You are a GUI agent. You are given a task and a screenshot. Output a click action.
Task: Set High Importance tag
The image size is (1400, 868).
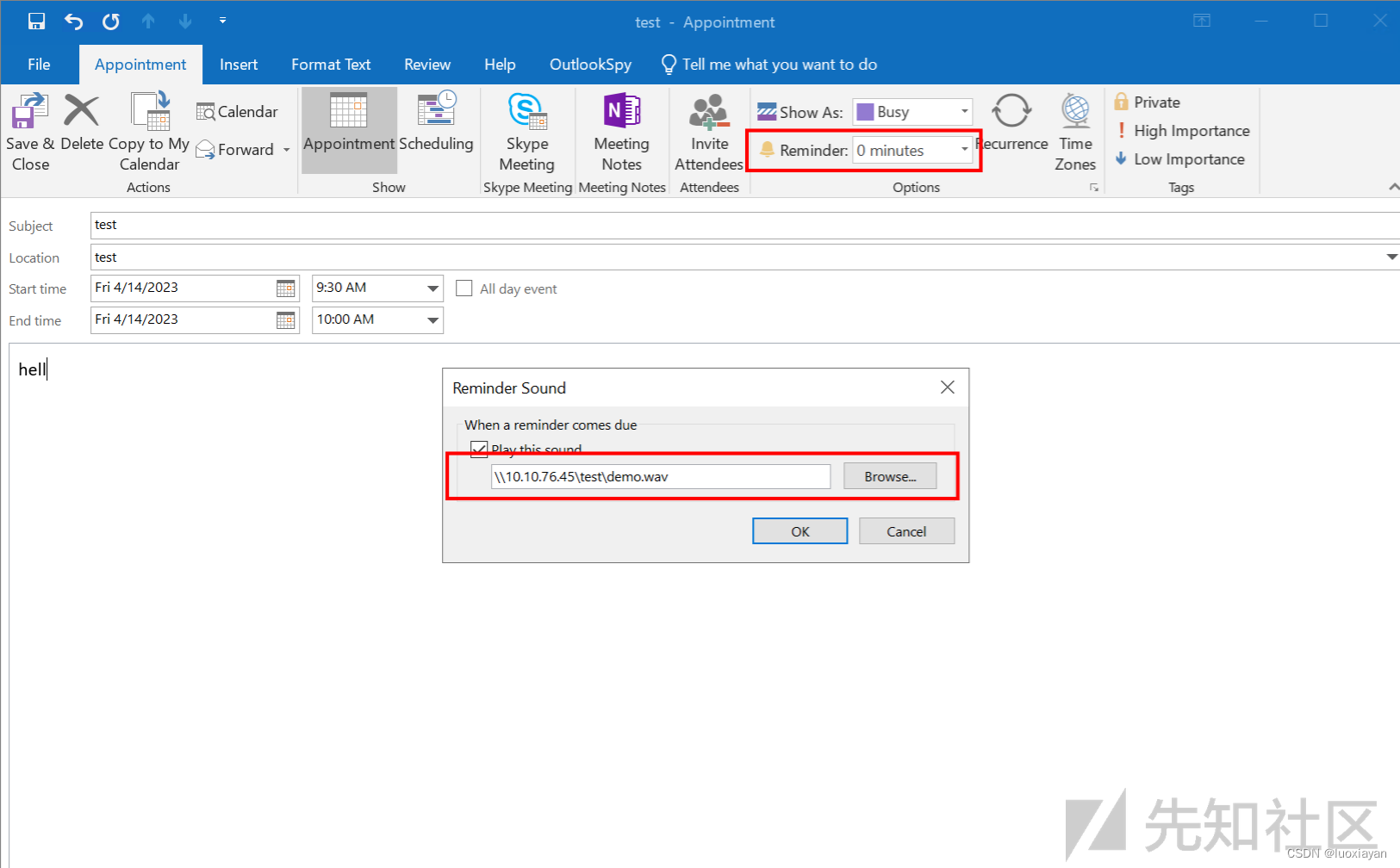pyautogui.click(x=1182, y=131)
